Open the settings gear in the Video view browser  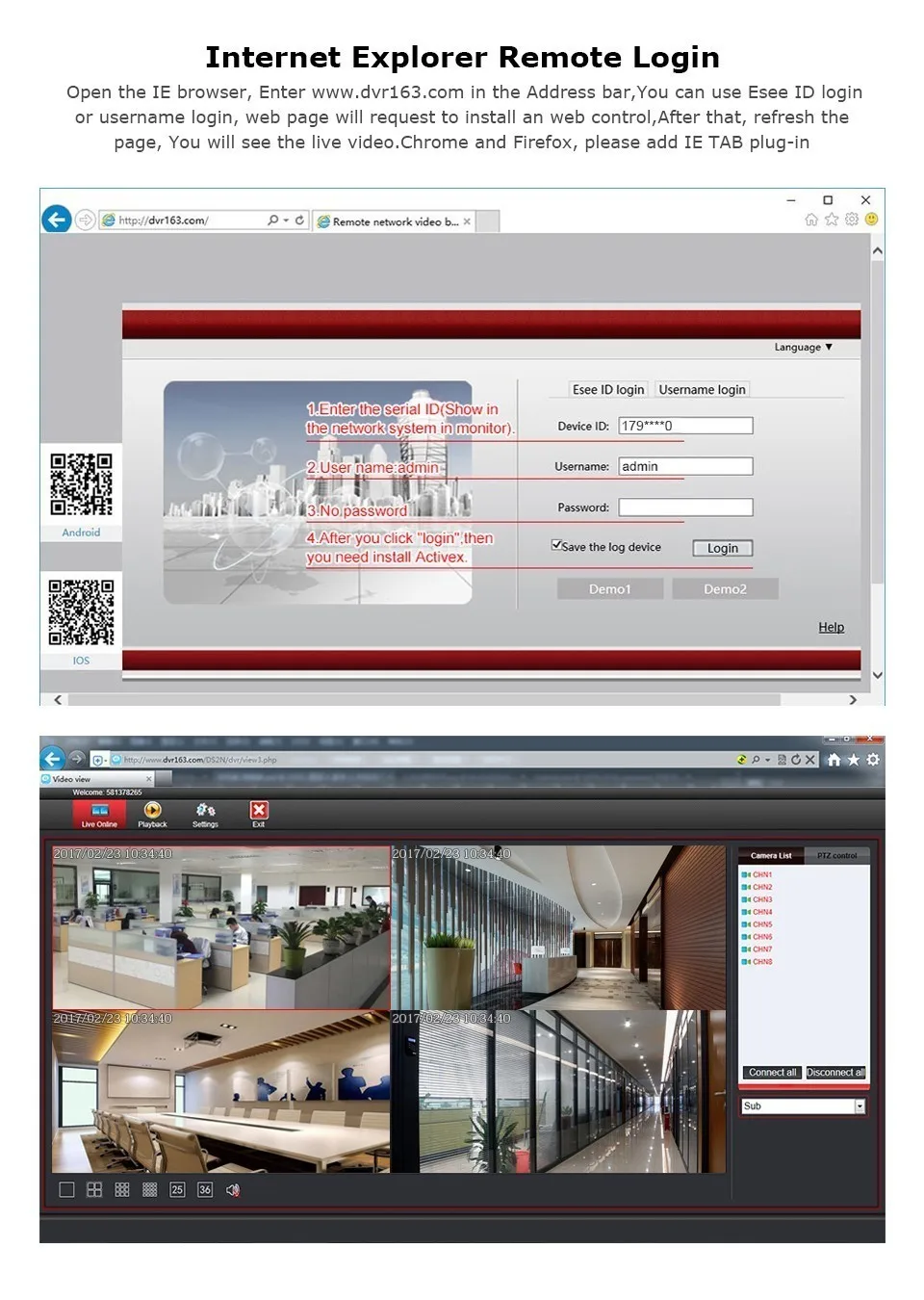[x=873, y=760]
